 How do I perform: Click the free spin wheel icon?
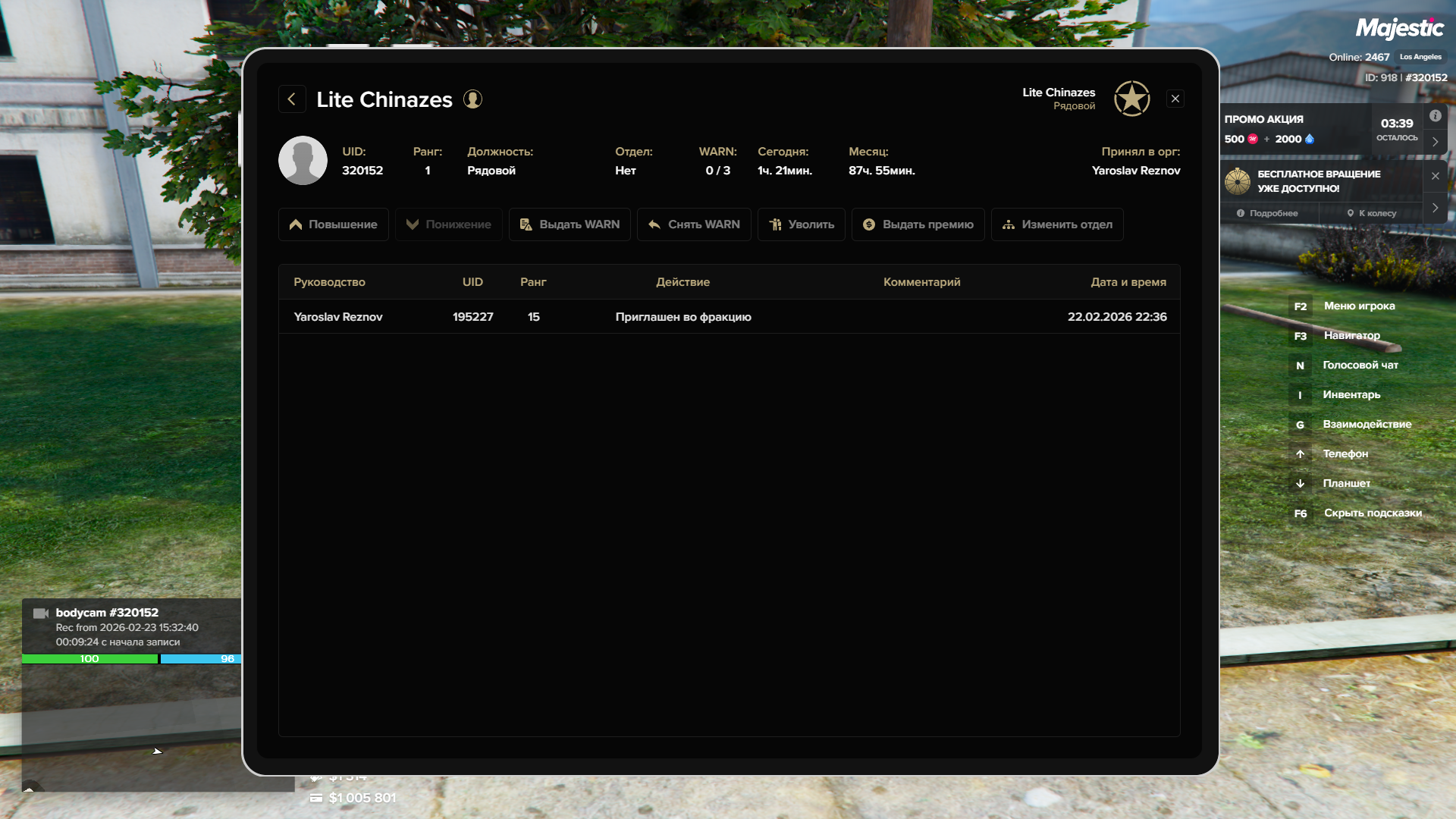pos(1238,181)
